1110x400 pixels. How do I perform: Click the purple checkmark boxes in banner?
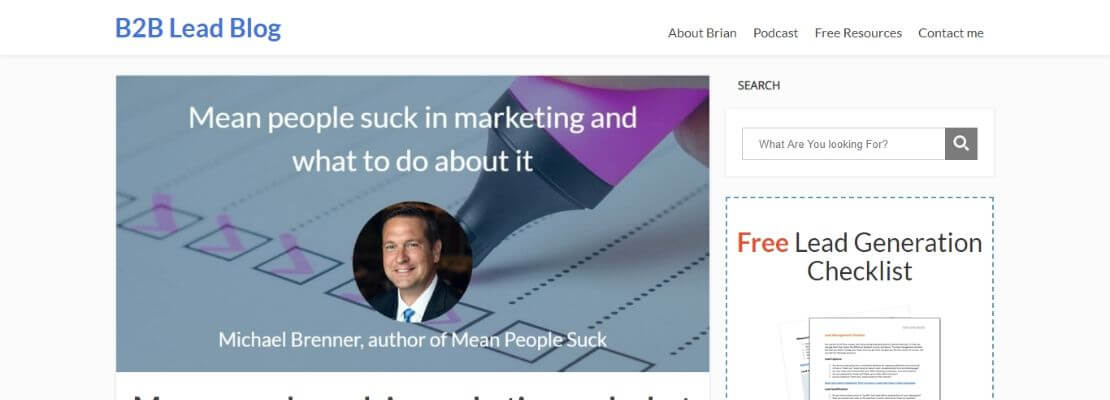[230, 230]
